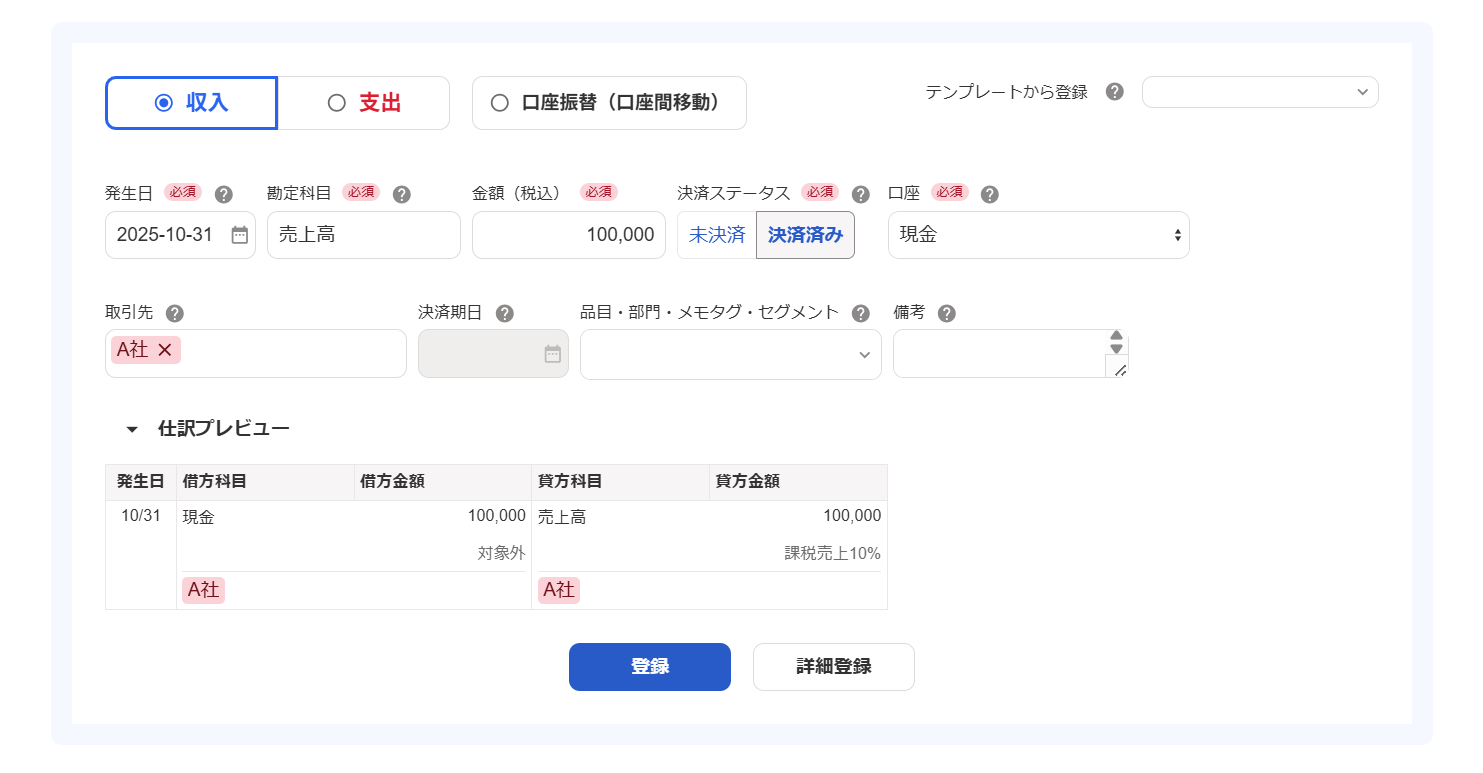The image size is (1483, 773).
Task: Click the 発生日 header in preview table
Action: pos(141,481)
